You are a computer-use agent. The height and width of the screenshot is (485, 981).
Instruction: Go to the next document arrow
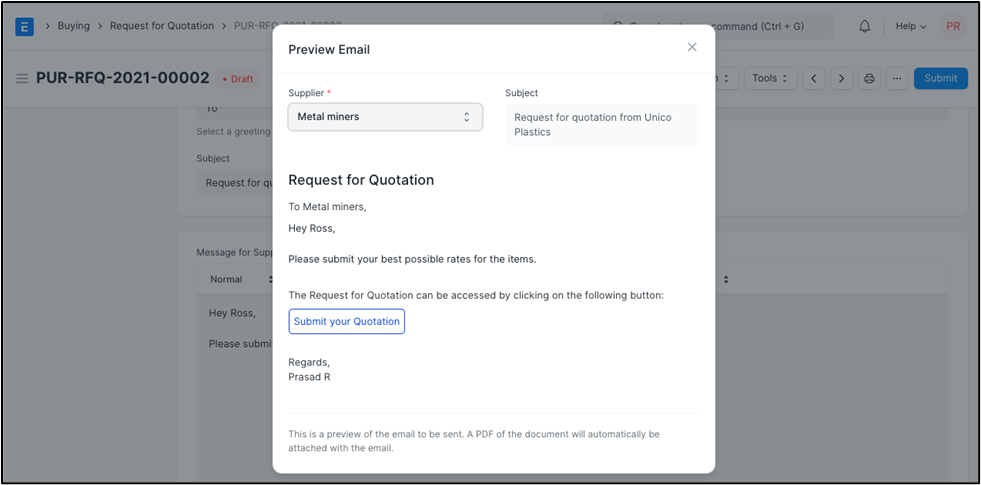point(841,78)
